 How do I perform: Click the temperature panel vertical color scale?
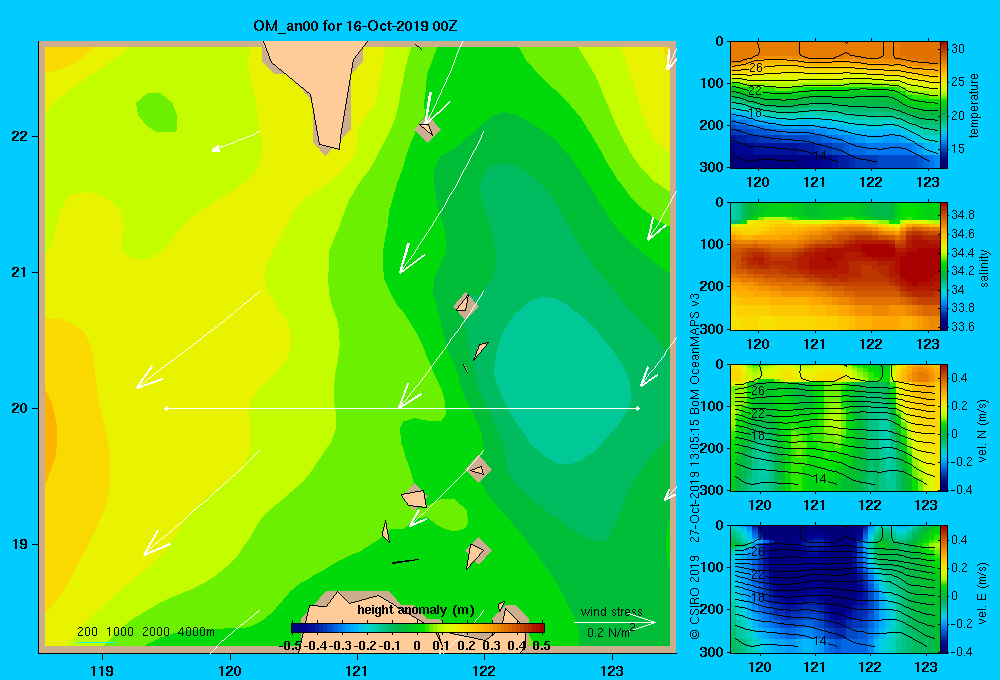click(x=944, y=105)
